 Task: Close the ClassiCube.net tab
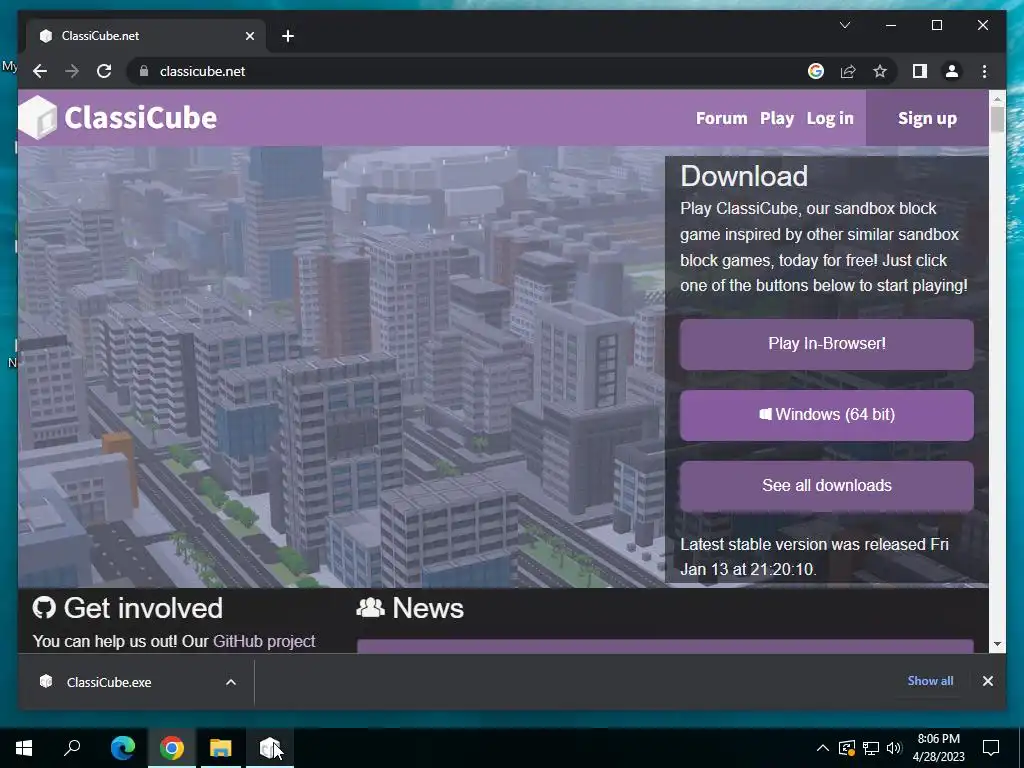click(249, 36)
